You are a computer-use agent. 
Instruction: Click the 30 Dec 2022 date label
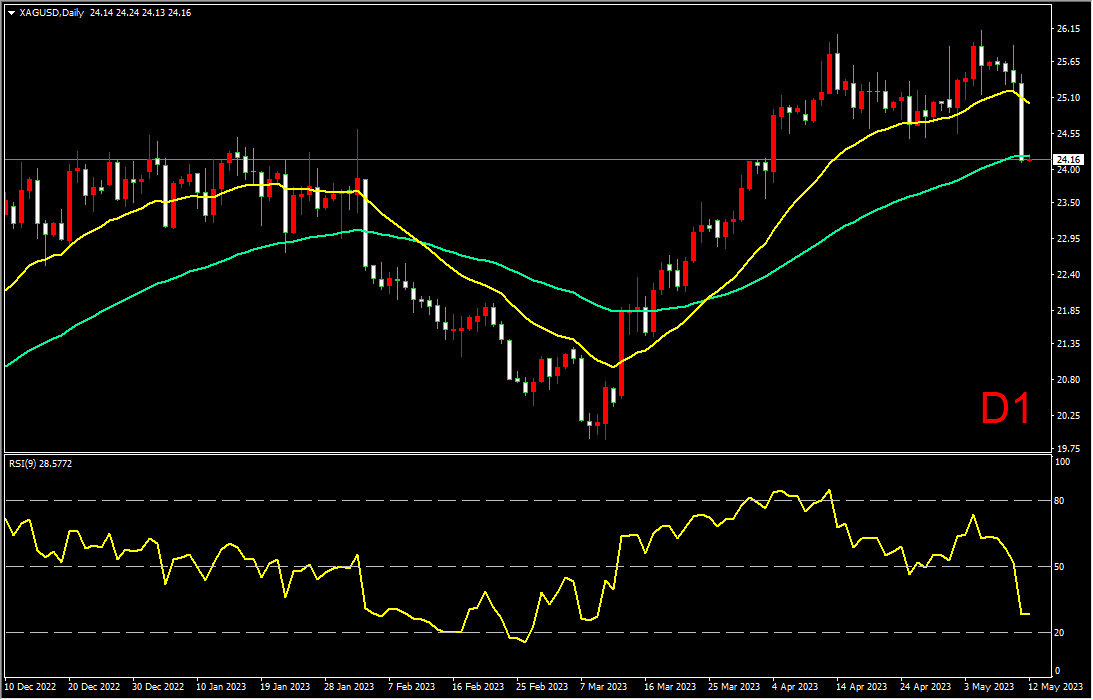(x=159, y=686)
